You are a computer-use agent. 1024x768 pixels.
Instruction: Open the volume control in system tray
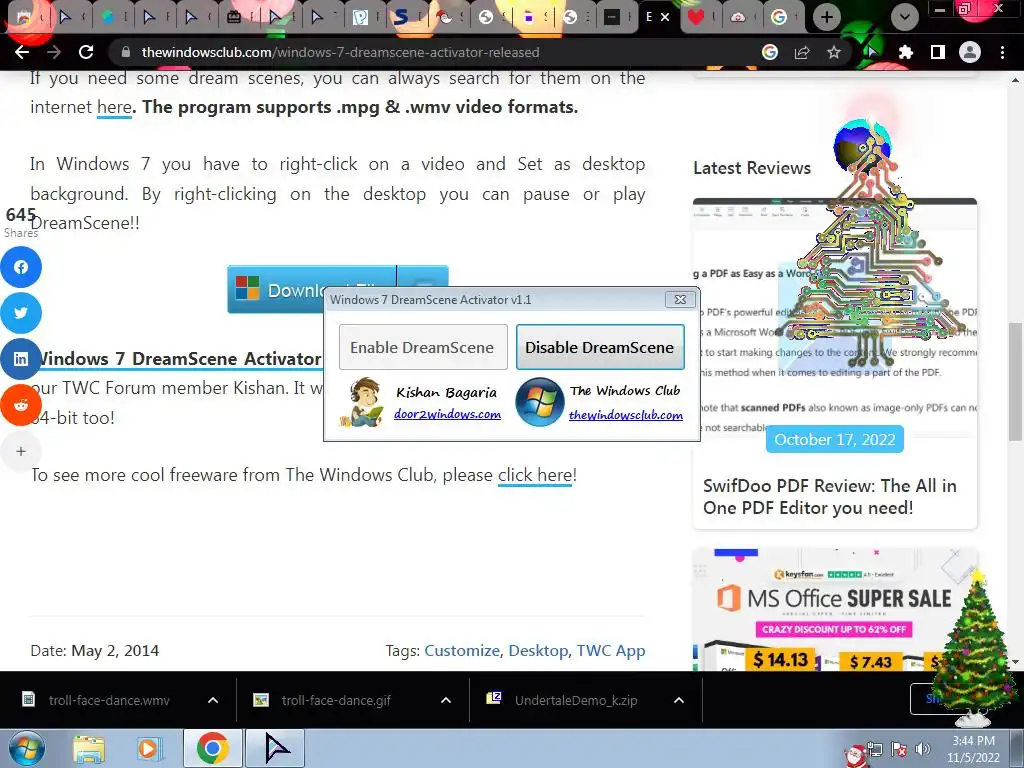pos(923,749)
